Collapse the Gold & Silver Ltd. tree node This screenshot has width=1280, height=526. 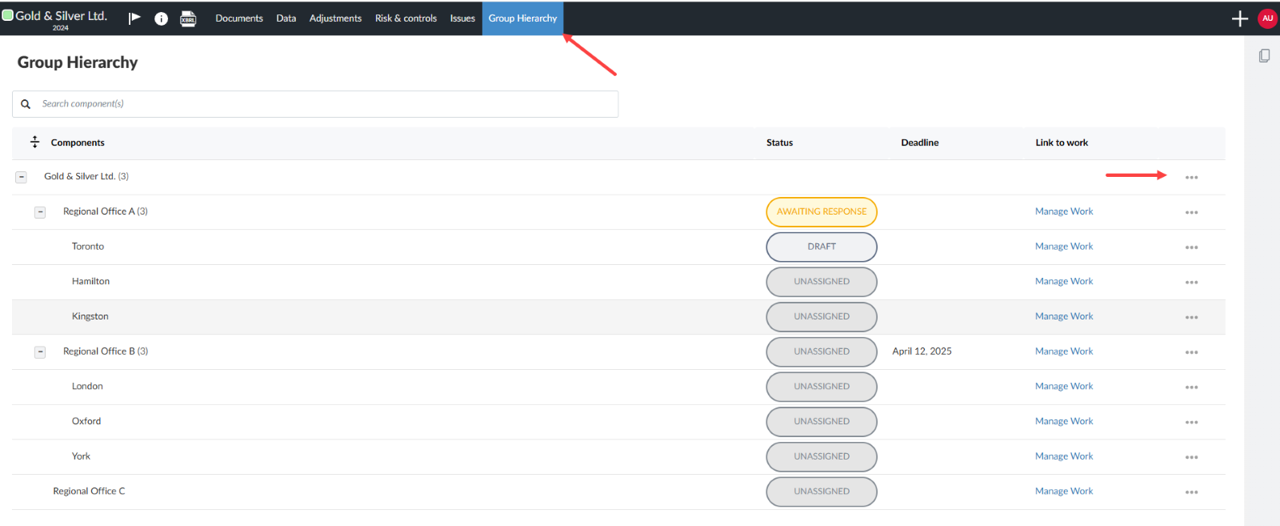click(21, 177)
